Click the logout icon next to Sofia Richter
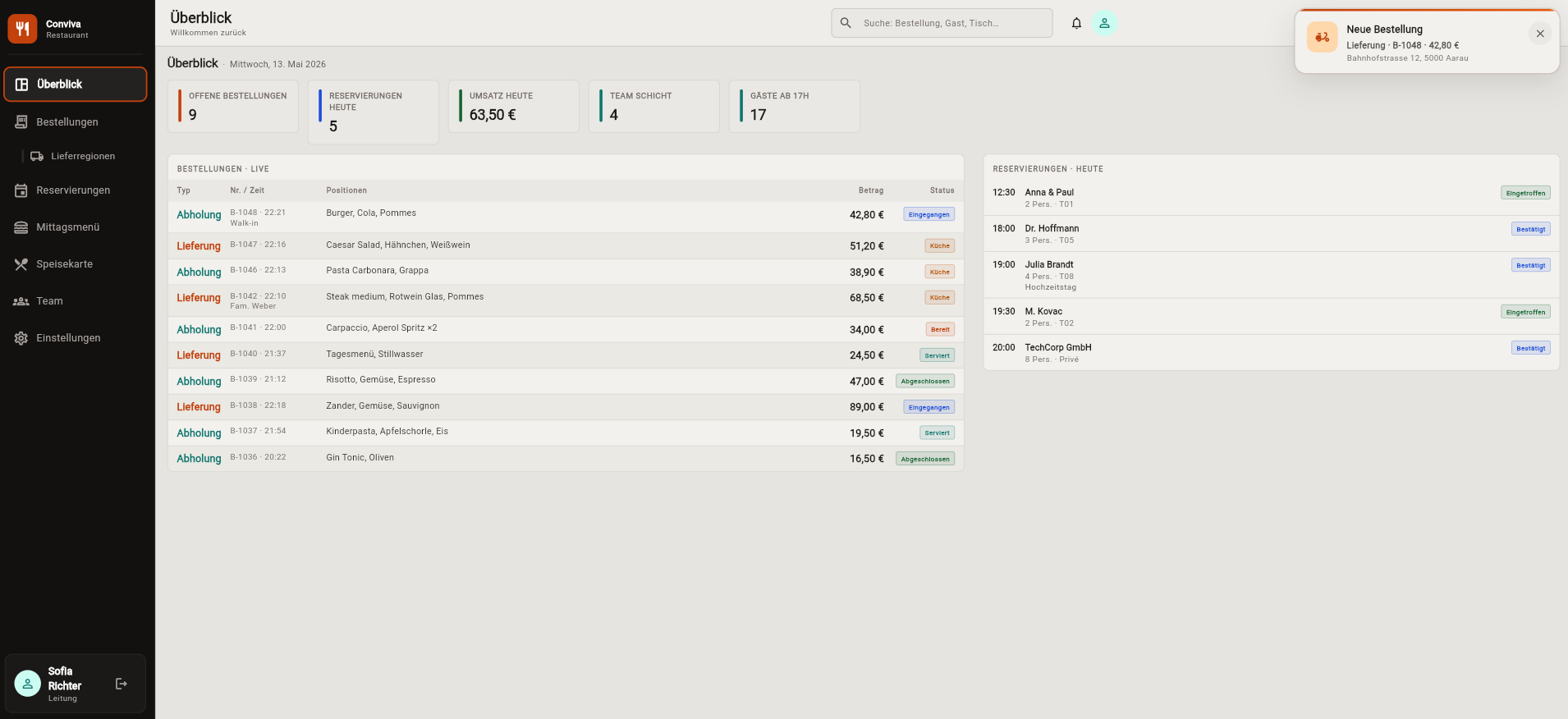This screenshot has height=719, width=1568. 121,684
